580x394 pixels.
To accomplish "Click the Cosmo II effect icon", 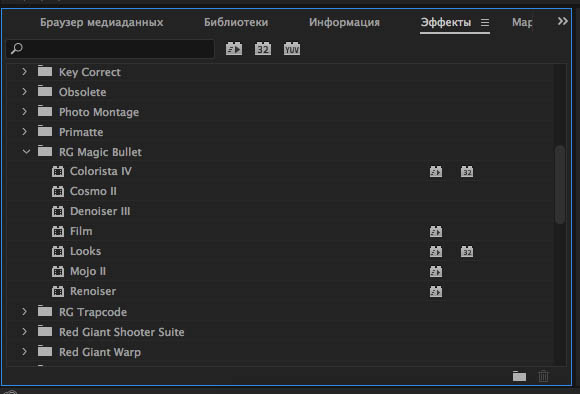I will (58, 192).
